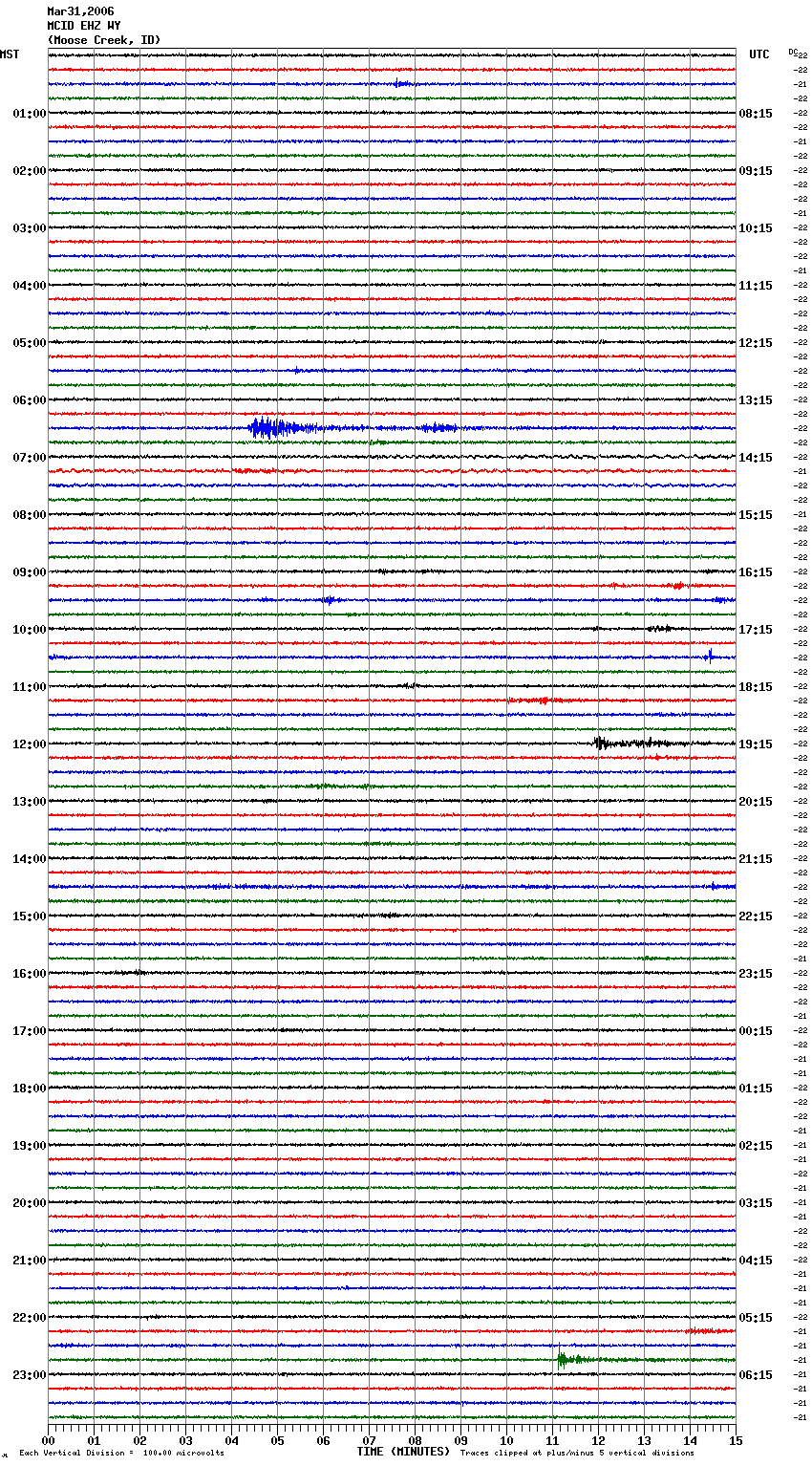Select the 07:00 MST row label
Viewport: 812px width, 1466px height.
[30, 458]
